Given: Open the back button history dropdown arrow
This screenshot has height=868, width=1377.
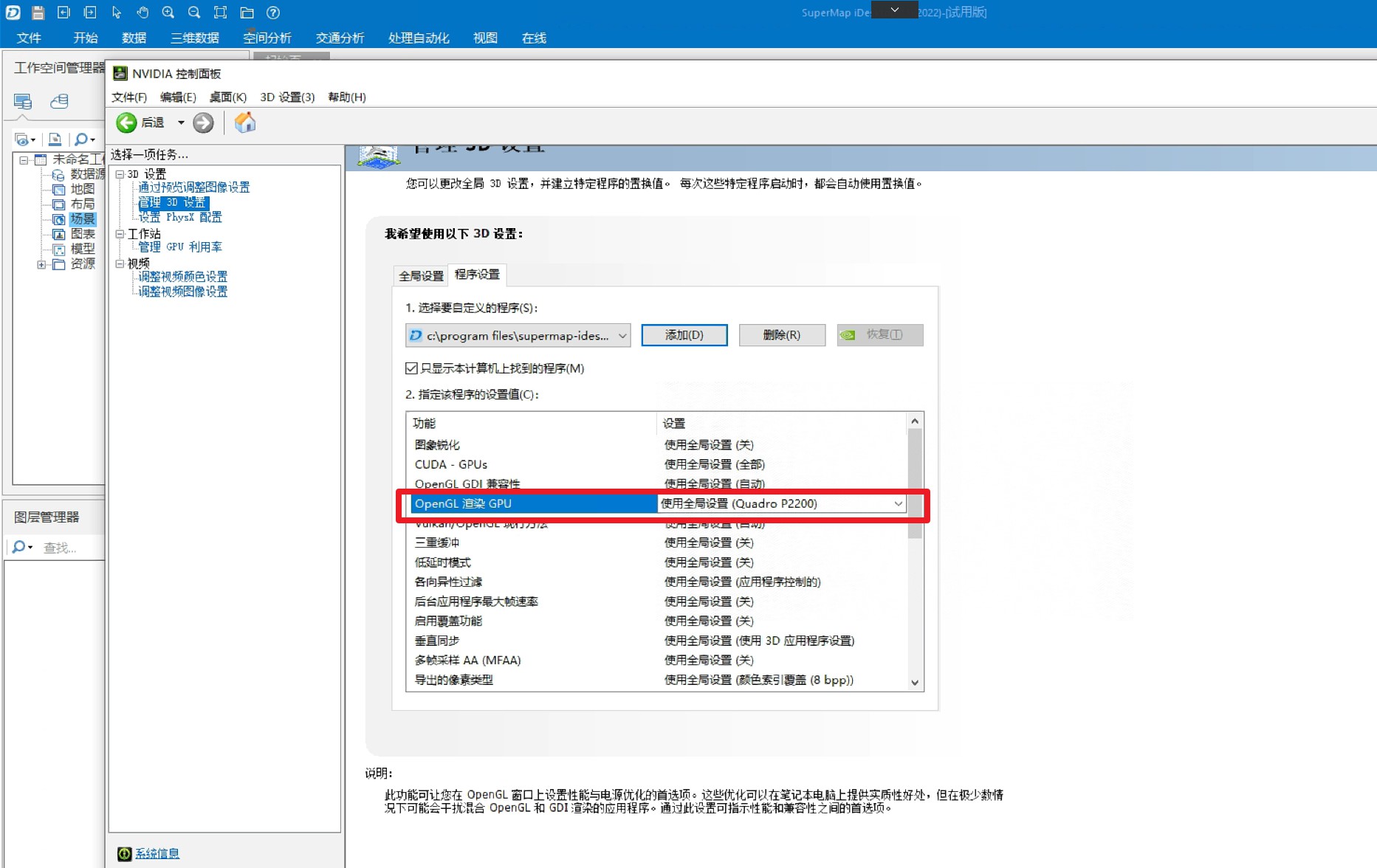Looking at the screenshot, I should click(x=181, y=123).
